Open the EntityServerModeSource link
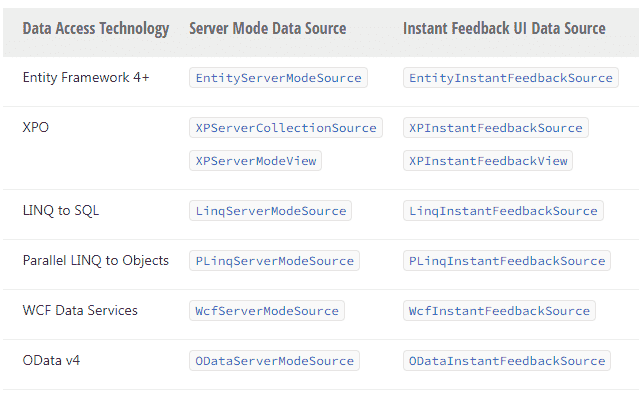The width and height of the screenshot is (640, 402). click(x=278, y=78)
